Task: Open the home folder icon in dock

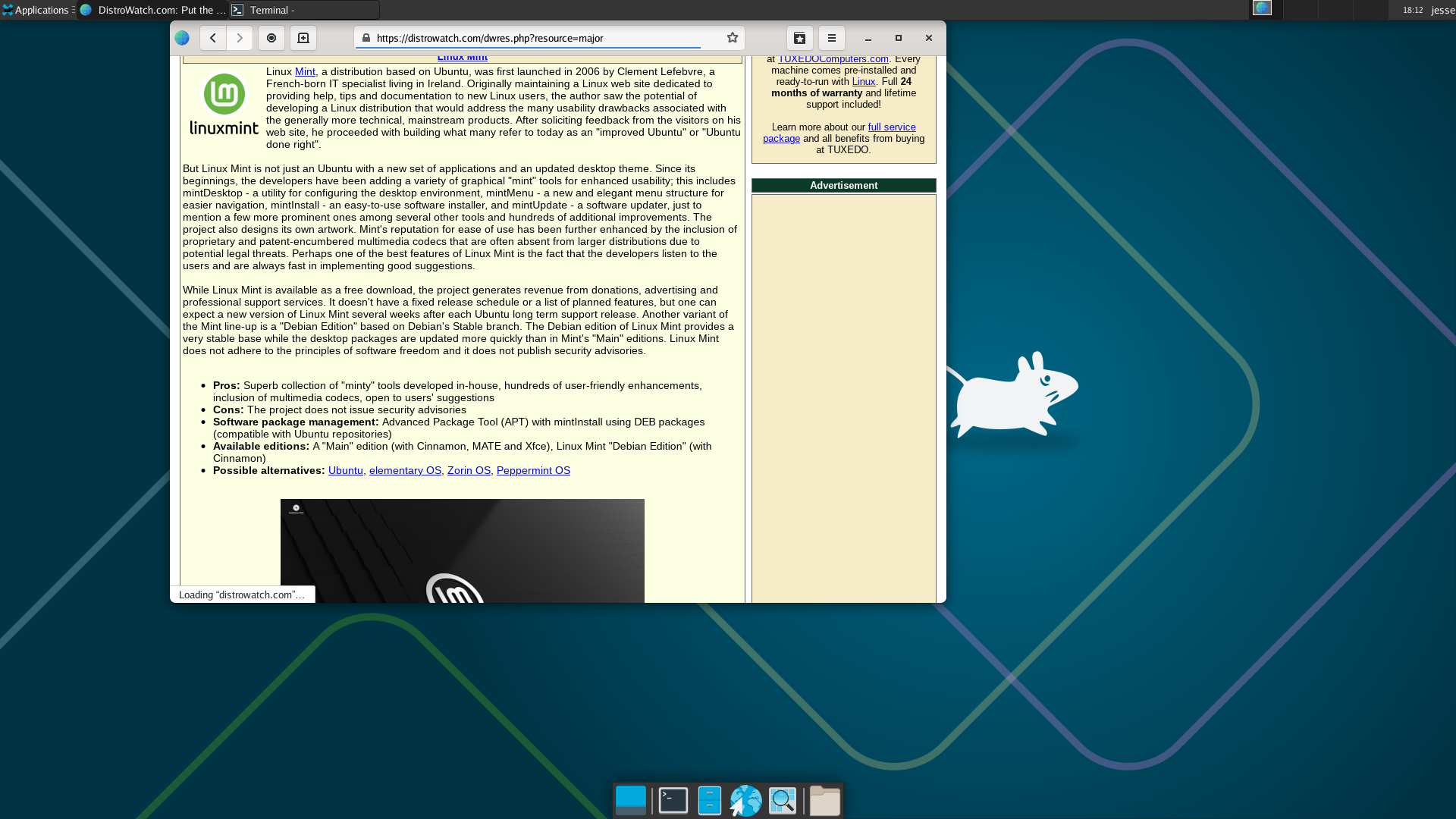Action: (825, 800)
